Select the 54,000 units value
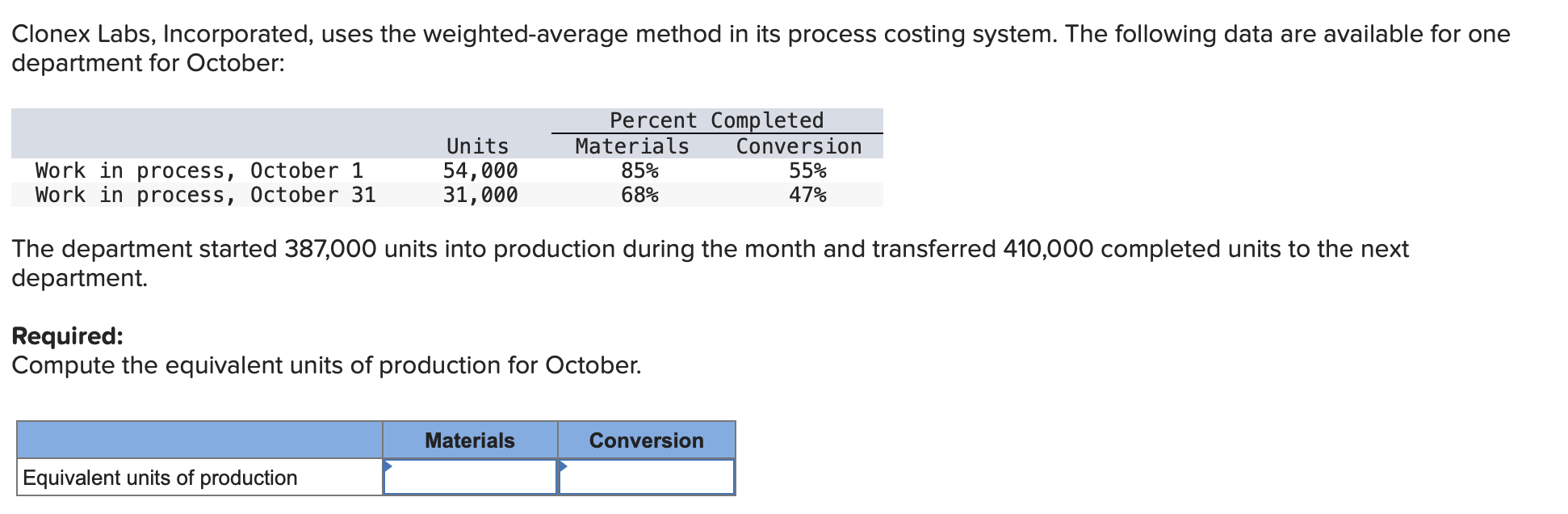1568x514 pixels. (482, 171)
